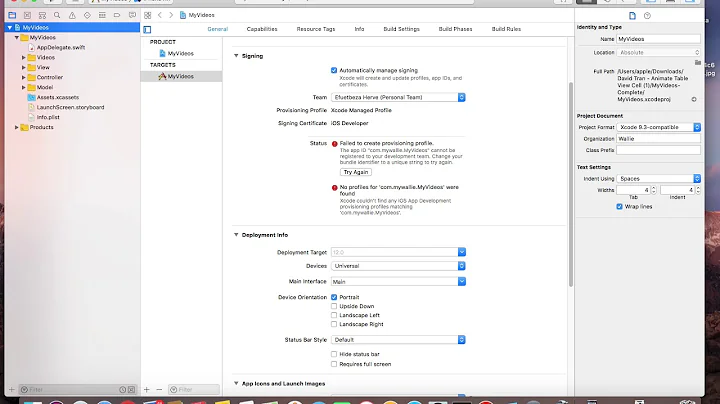720x404 pixels.
Task: Select MyVideos under PROJECT
Action: (181, 53)
